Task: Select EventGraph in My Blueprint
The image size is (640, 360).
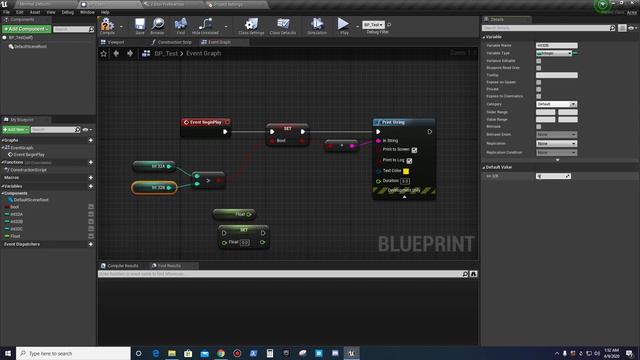Action: coord(22,148)
